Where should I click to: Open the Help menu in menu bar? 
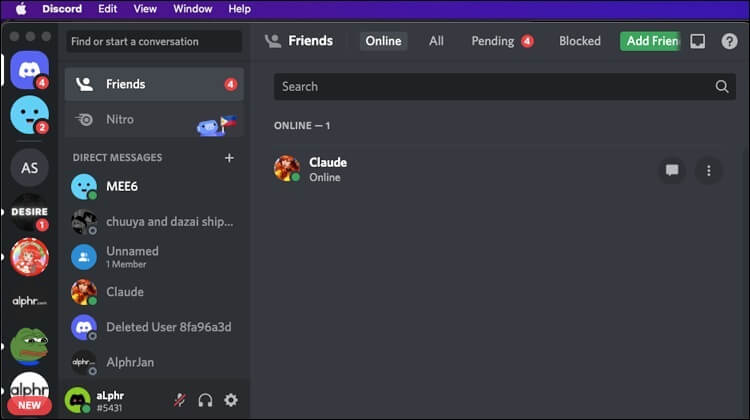239,9
